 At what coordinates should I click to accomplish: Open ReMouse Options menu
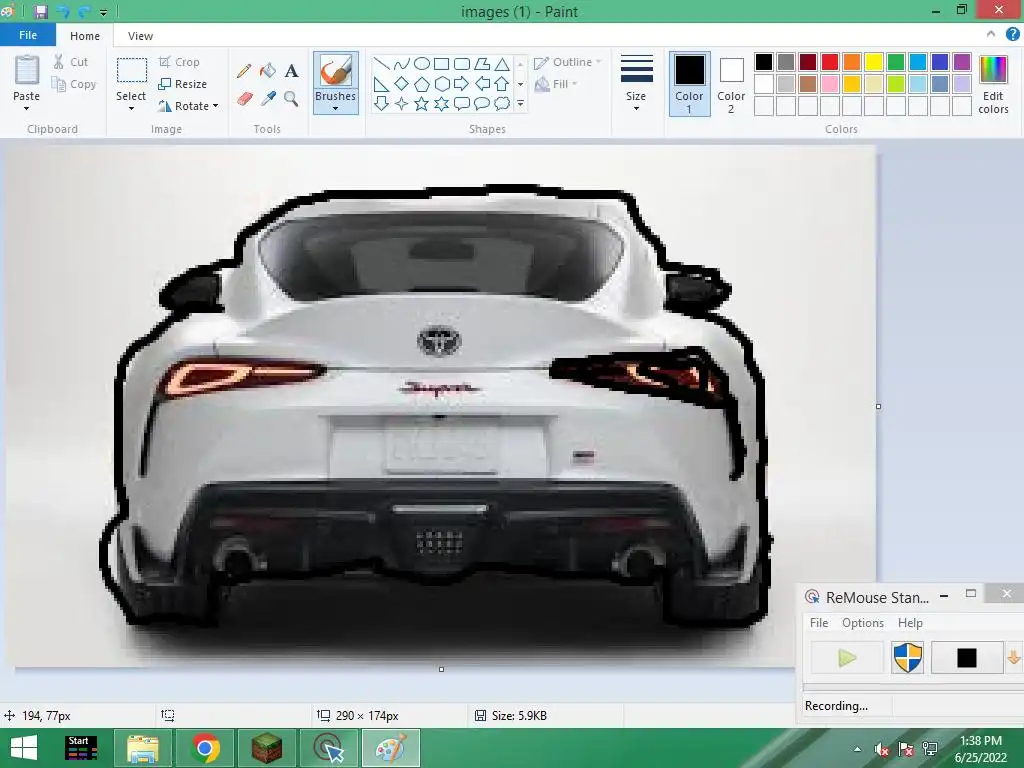tap(863, 623)
